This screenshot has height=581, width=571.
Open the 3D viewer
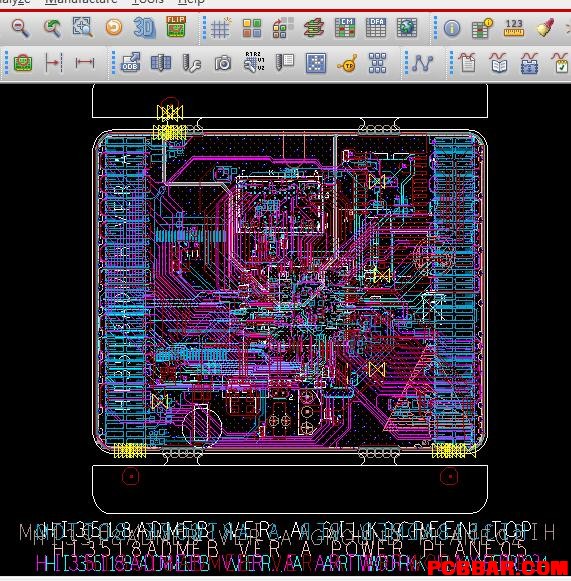tap(144, 27)
